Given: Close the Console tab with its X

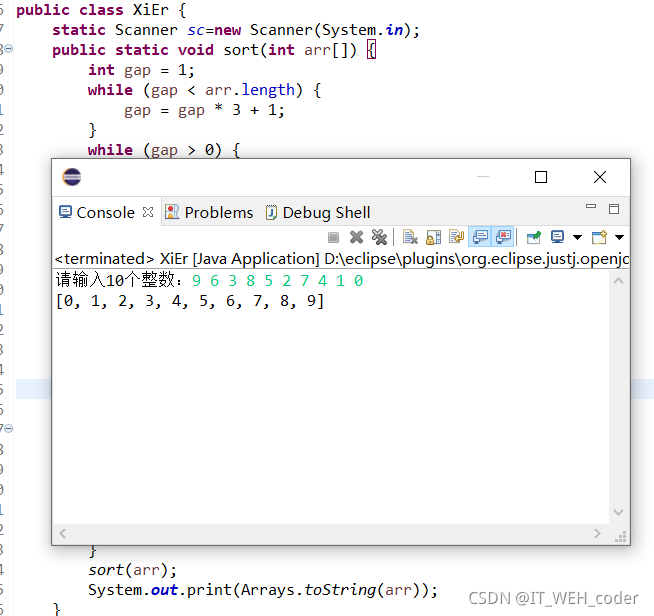Looking at the screenshot, I should point(148,212).
